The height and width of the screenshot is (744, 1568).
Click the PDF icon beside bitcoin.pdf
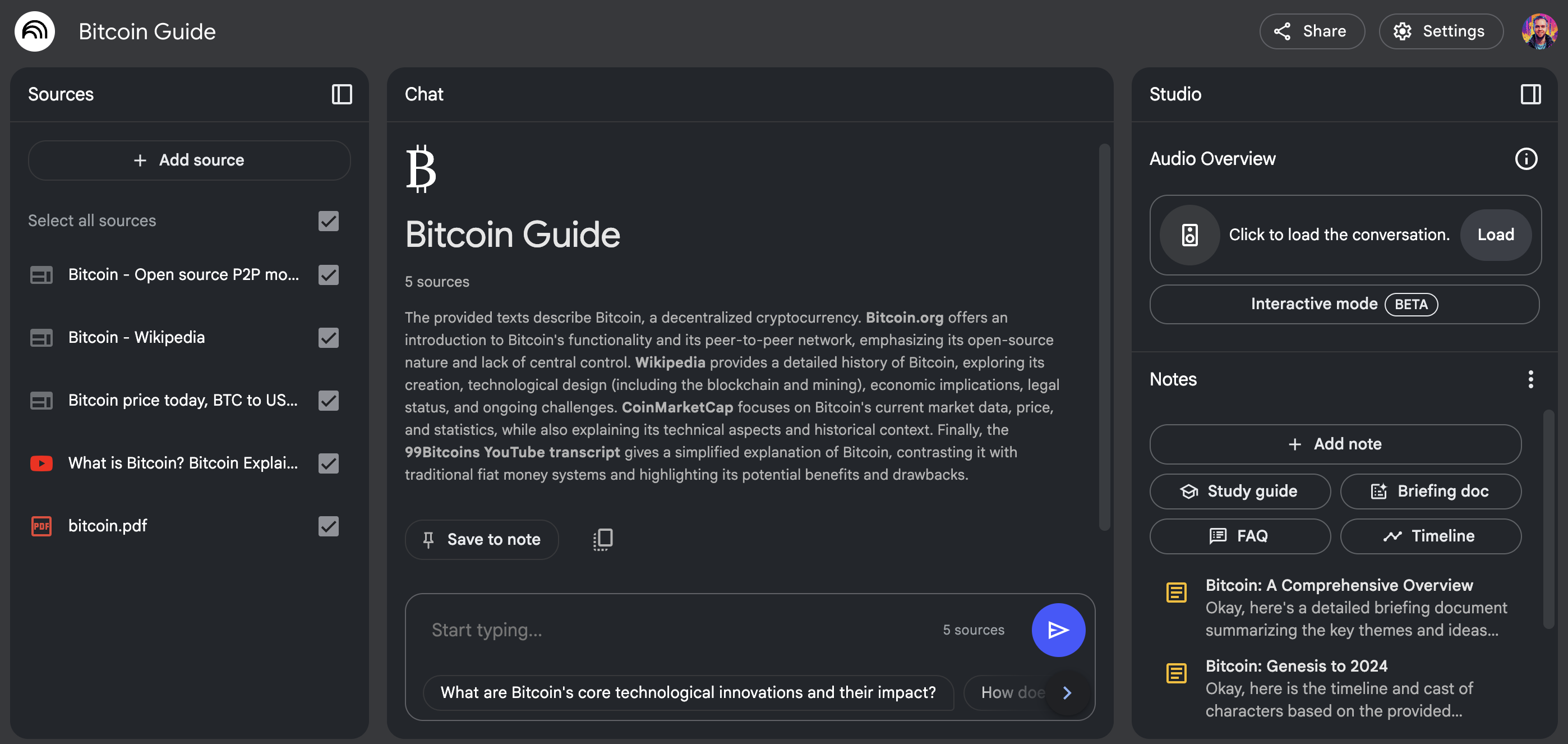point(41,526)
